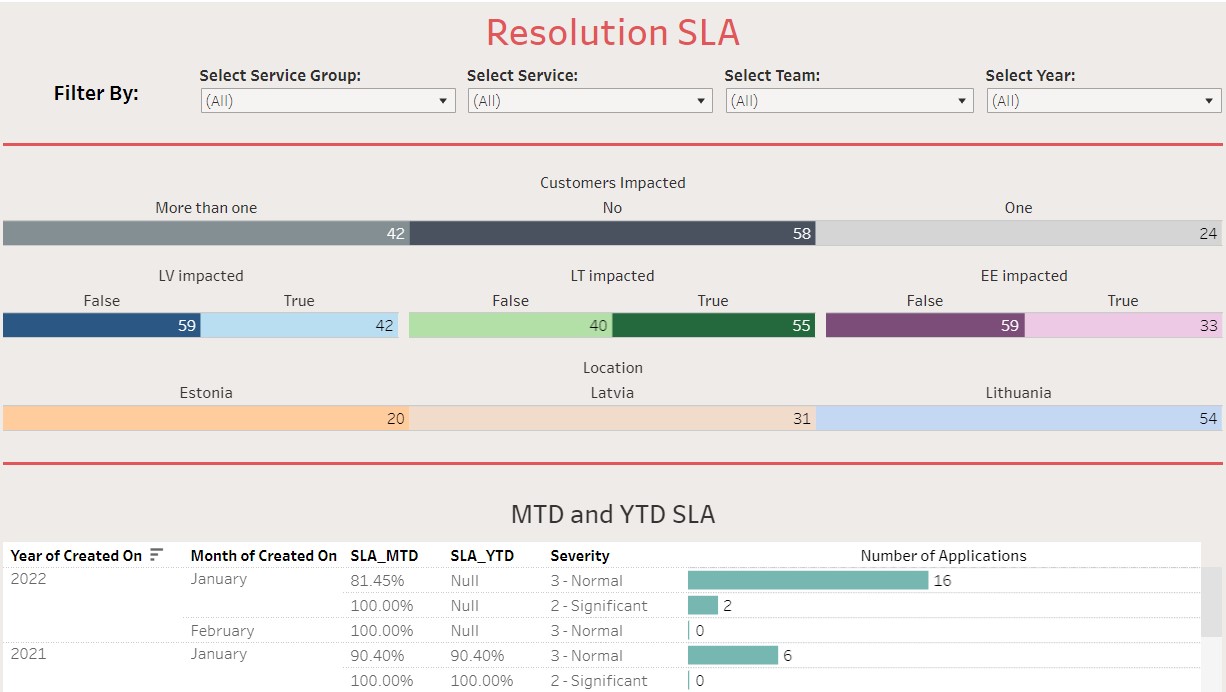Select the 2021 January Normal bar showing 6
This screenshot has height=692, width=1226.
[x=732, y=655]
